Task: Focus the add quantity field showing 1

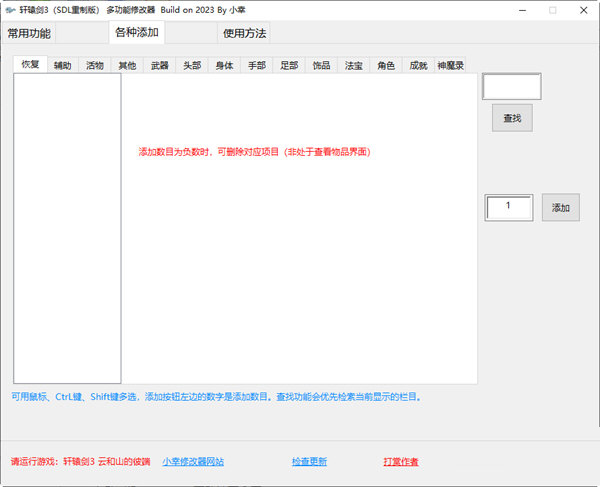Action: pyautogui.click(x=509, y=207)
